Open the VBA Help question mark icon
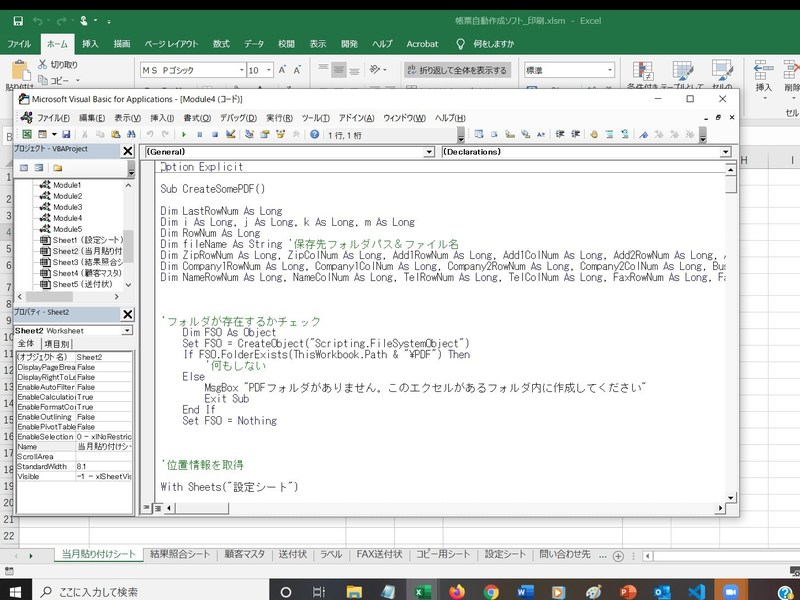Screen dimensions: 800x600 (x=315, y=134)
